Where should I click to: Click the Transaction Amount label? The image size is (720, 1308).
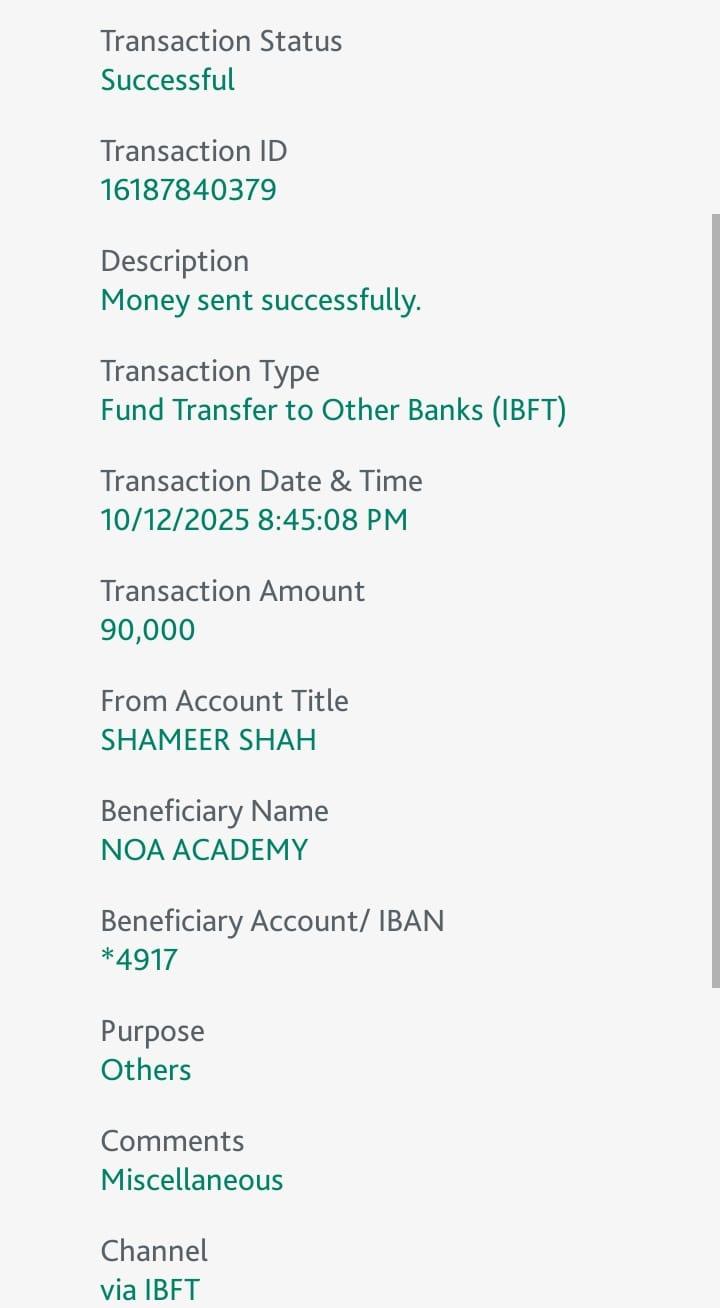[232, 591]
